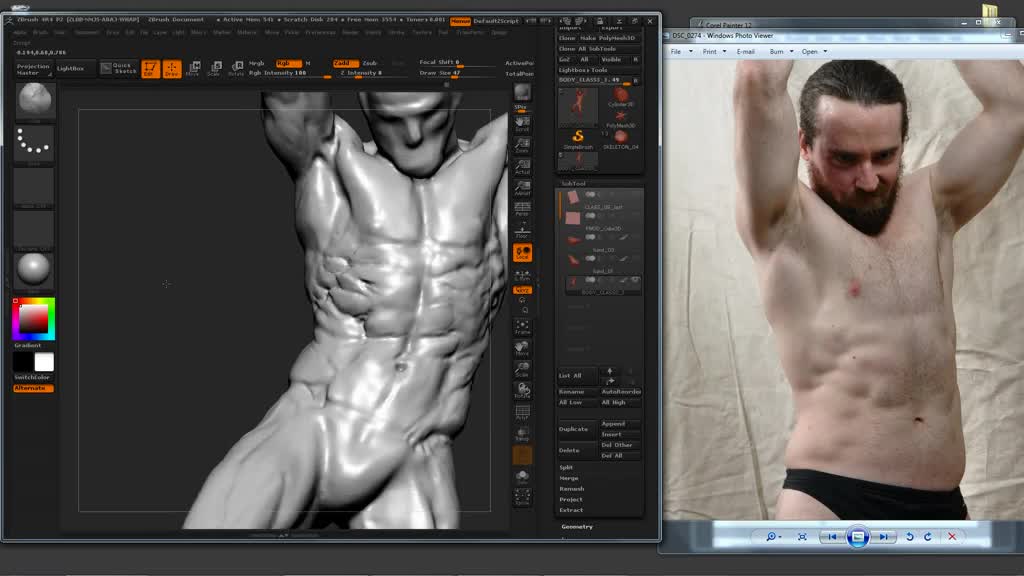Toggle the Persp perspective icon
1024x576 pixels.
[x=522, y=209]
